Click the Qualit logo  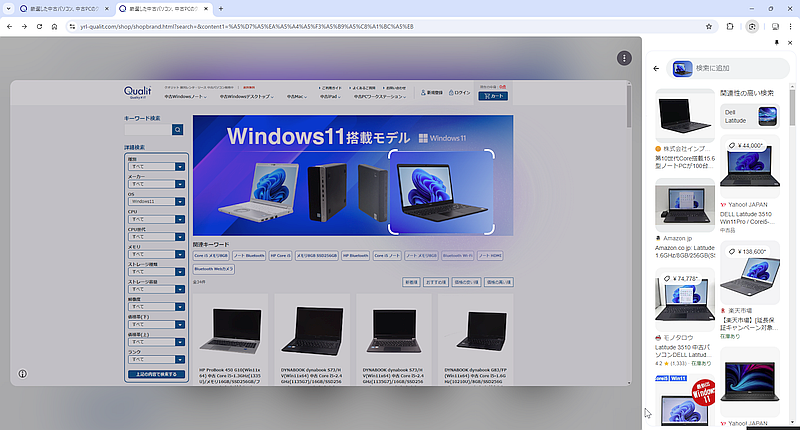(137, 92)
